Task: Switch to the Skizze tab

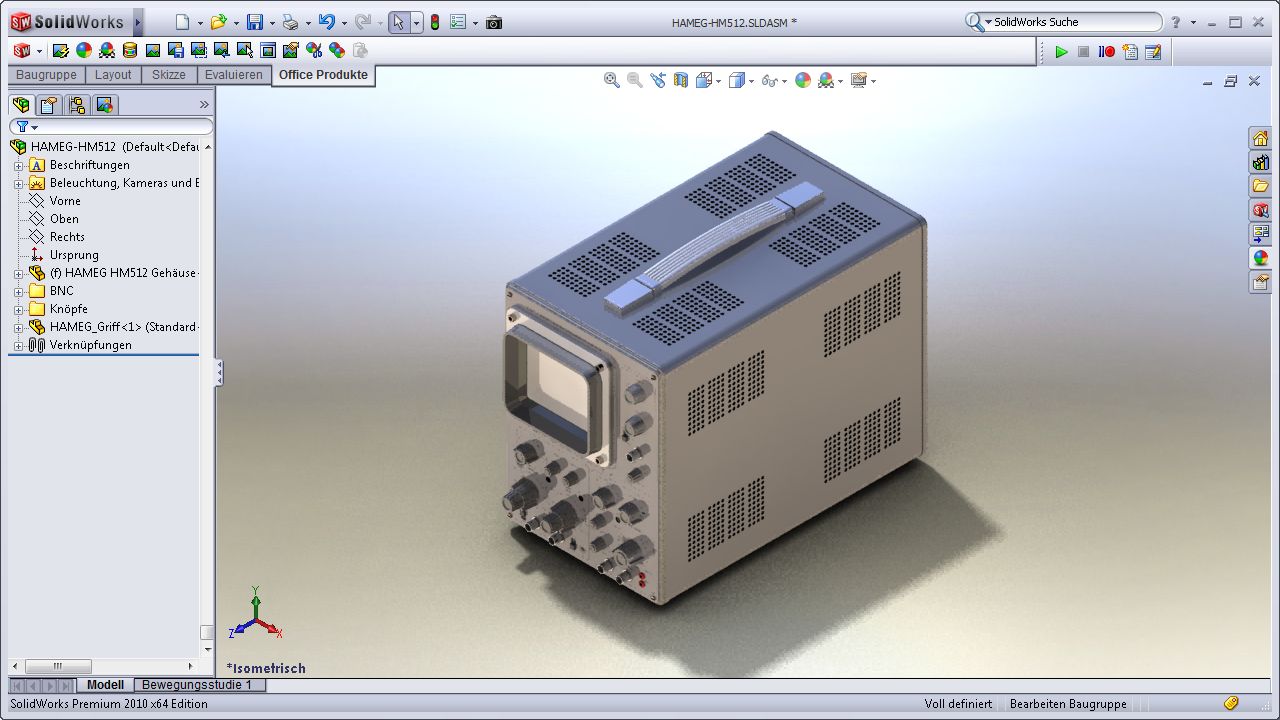Action: pos(169,75)
